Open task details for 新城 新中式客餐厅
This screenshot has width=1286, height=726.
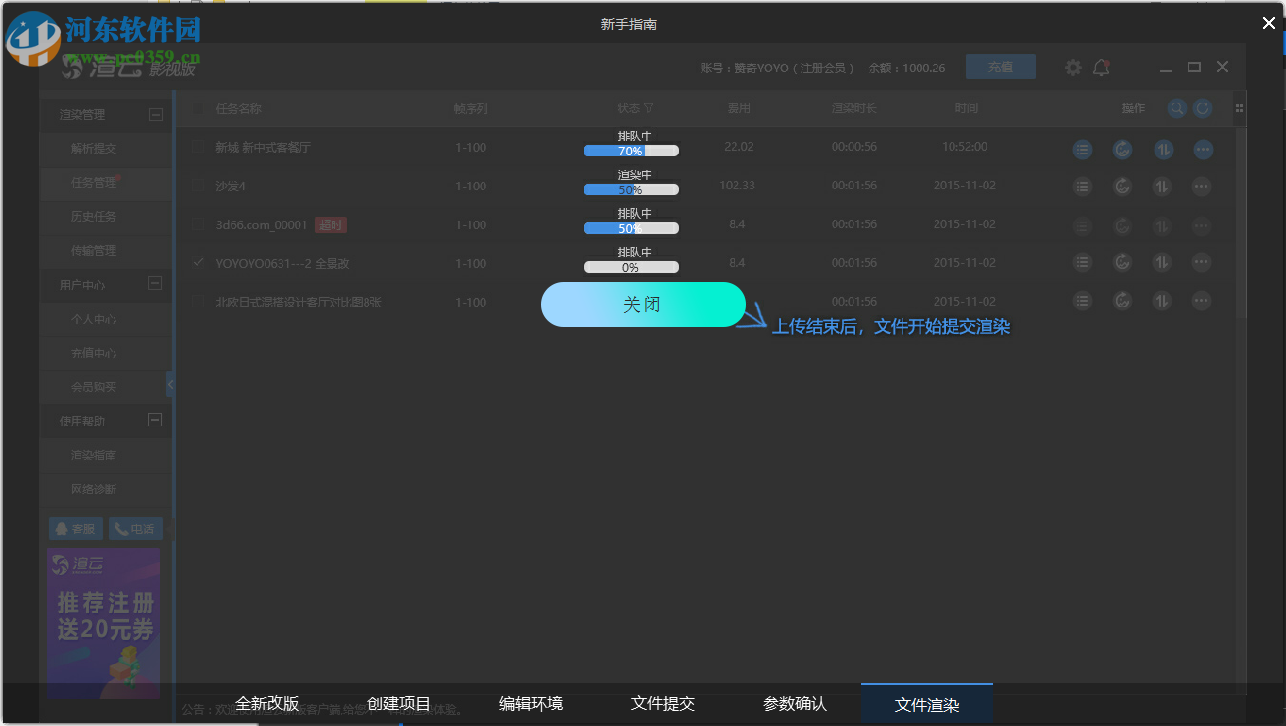pyautogui.click(x=1082, y=149)
